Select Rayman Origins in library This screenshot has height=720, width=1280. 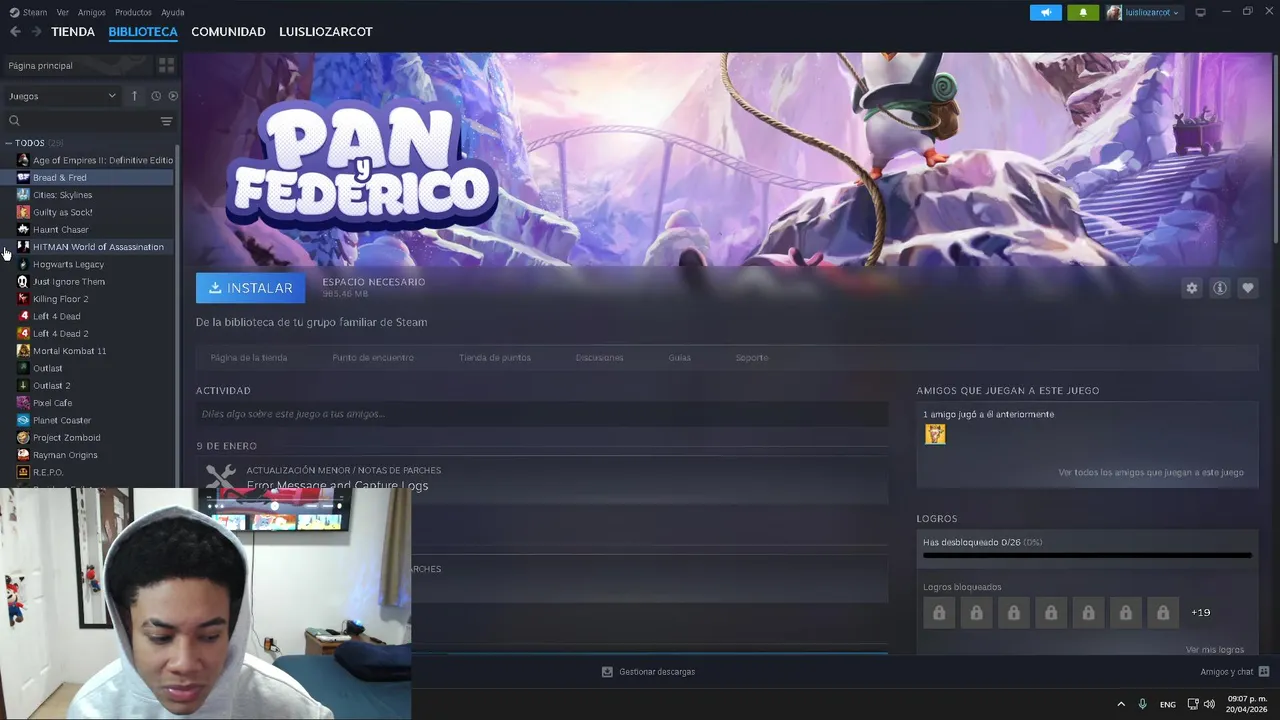(95, 455)
